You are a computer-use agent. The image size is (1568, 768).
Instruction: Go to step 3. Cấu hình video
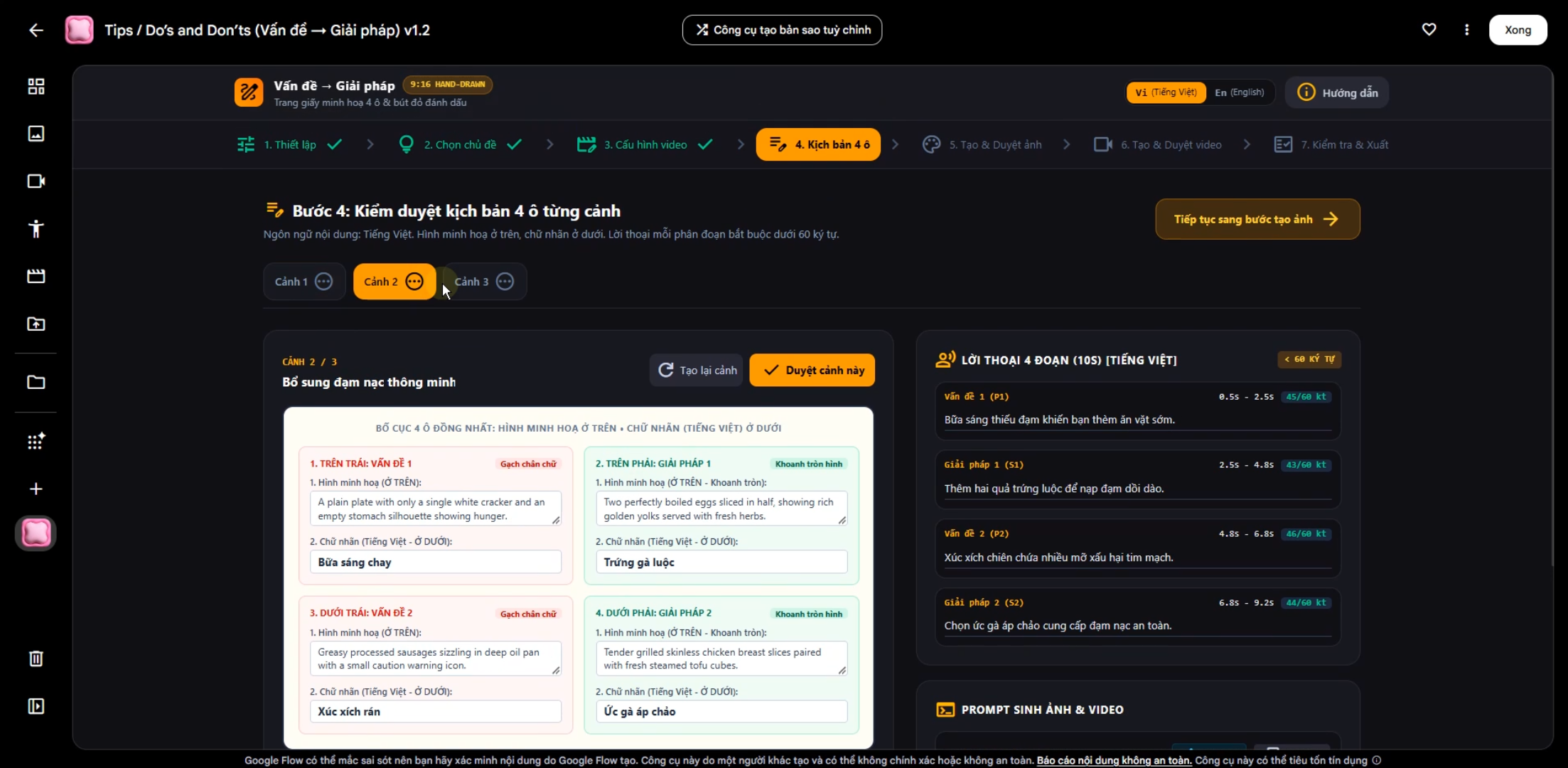pos(645,144)
